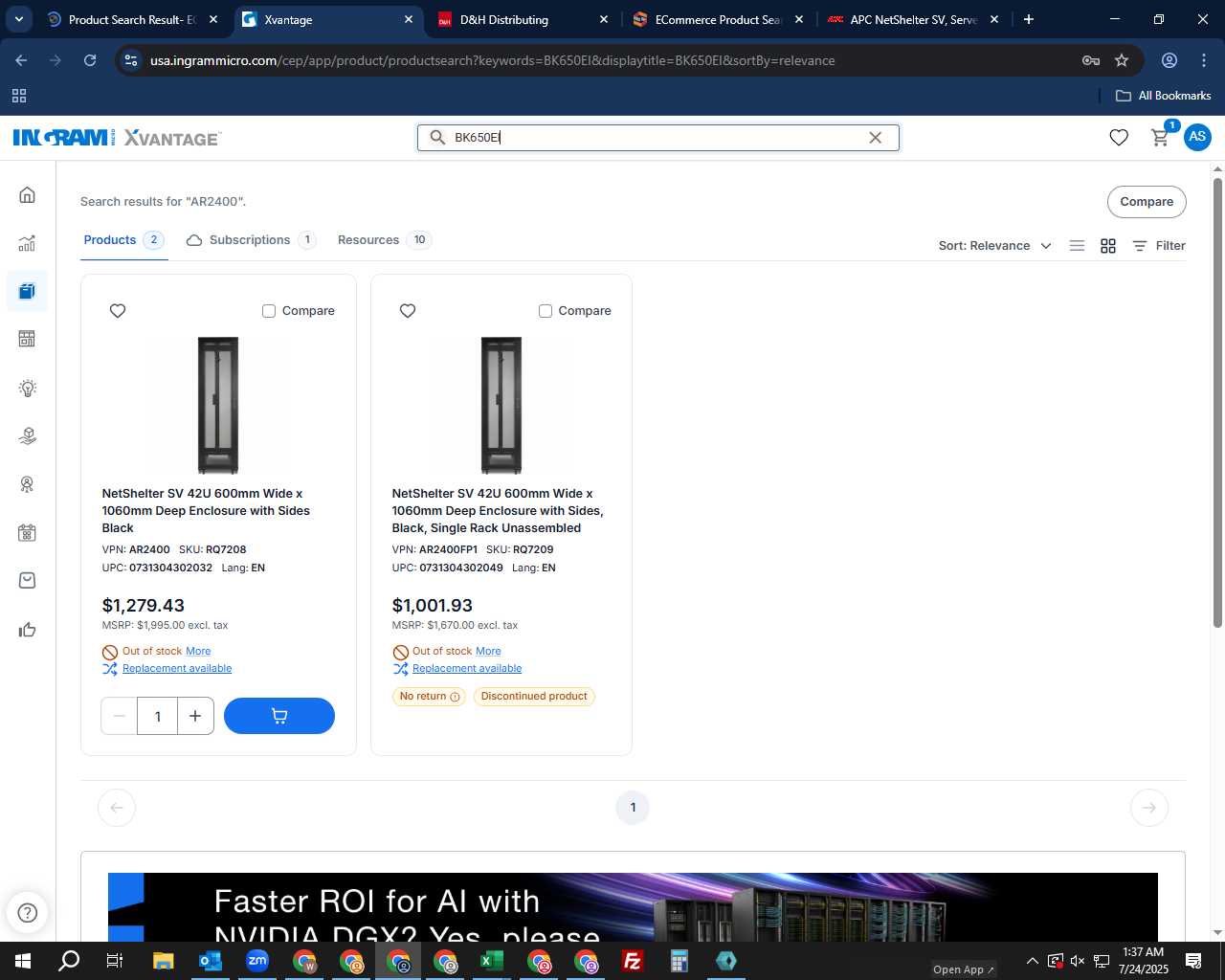Bookmark this page with star icon

coord(1122,60)
